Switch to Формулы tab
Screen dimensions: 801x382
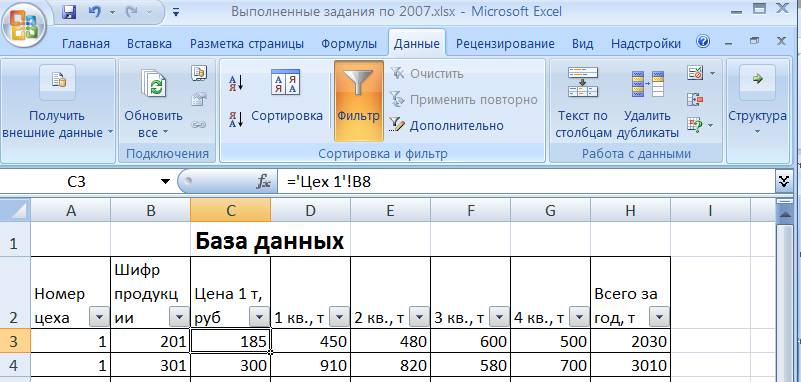349,44
